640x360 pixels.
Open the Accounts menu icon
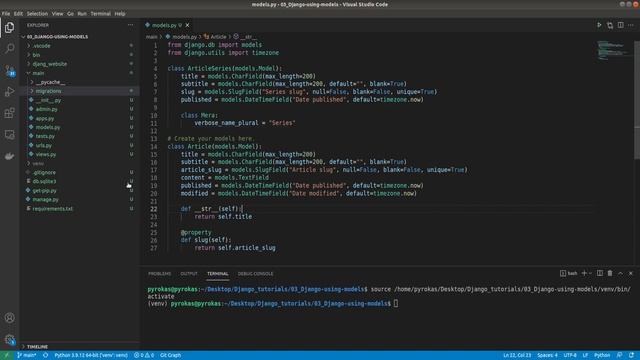coord(9,318)
